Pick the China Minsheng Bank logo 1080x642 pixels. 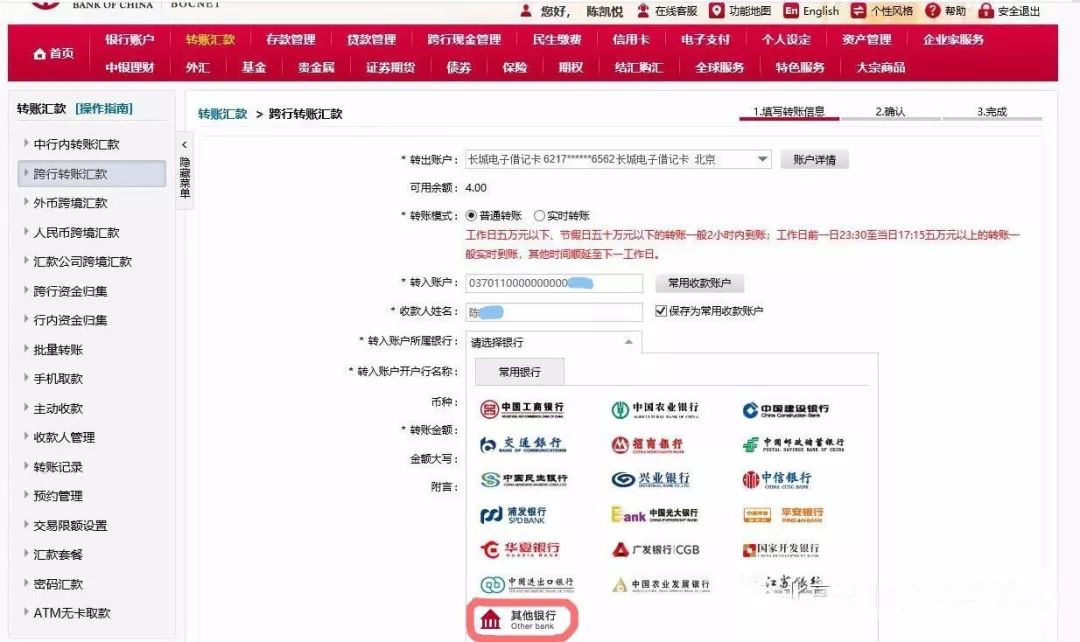(x=524, y=479)
